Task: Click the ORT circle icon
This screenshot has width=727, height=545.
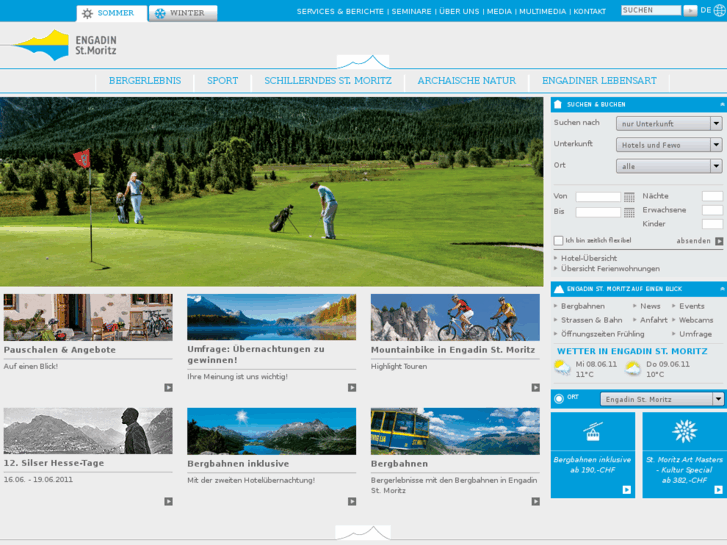Action: pos(559,398)
